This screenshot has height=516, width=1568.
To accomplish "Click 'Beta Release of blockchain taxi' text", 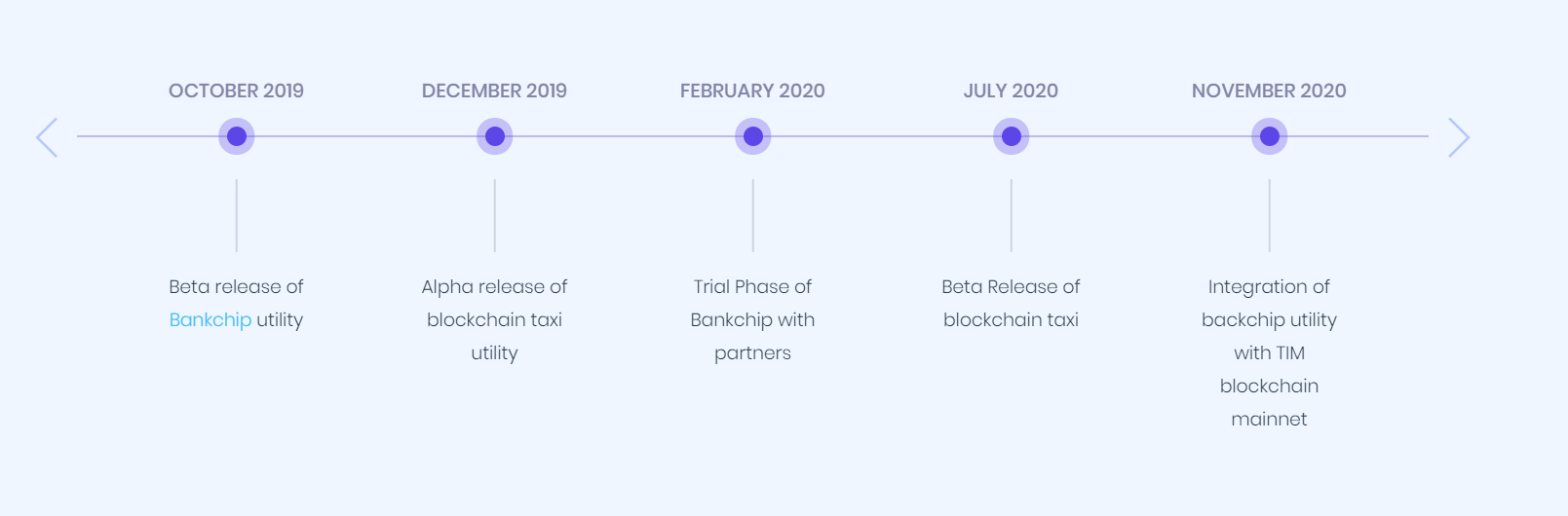I will point(1012,304).
